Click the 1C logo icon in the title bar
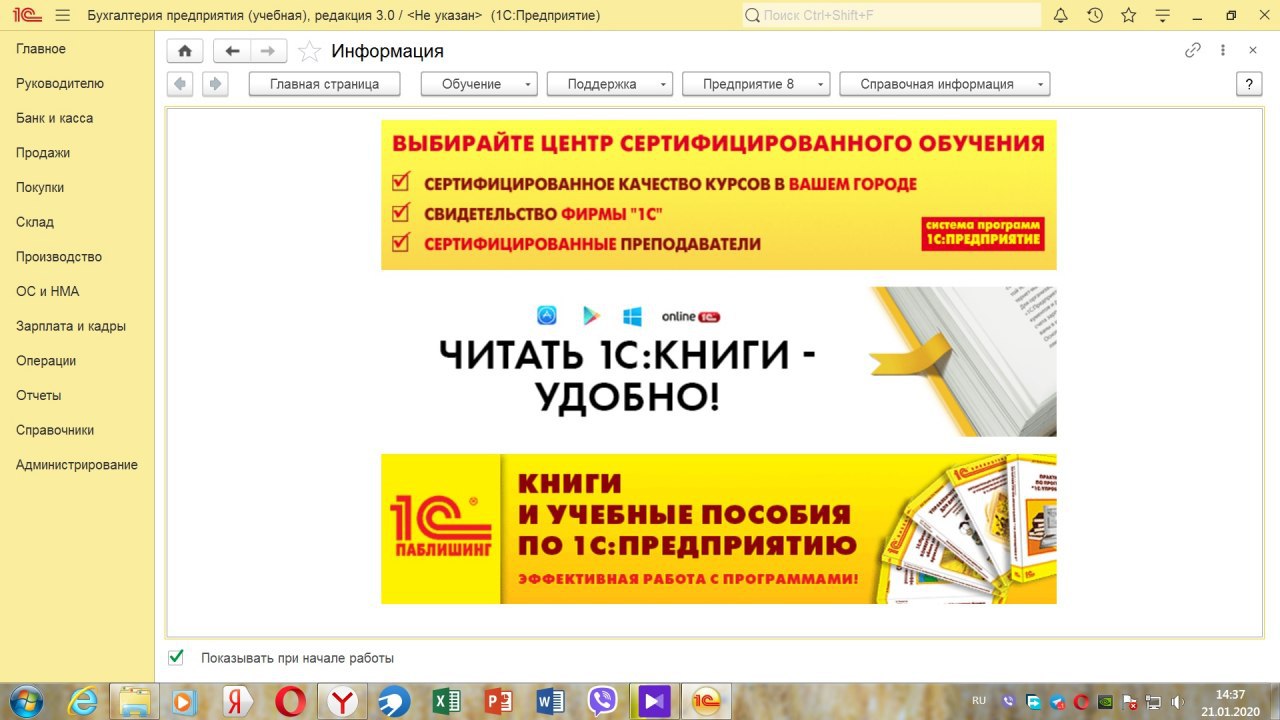 (x=27, y=16)
